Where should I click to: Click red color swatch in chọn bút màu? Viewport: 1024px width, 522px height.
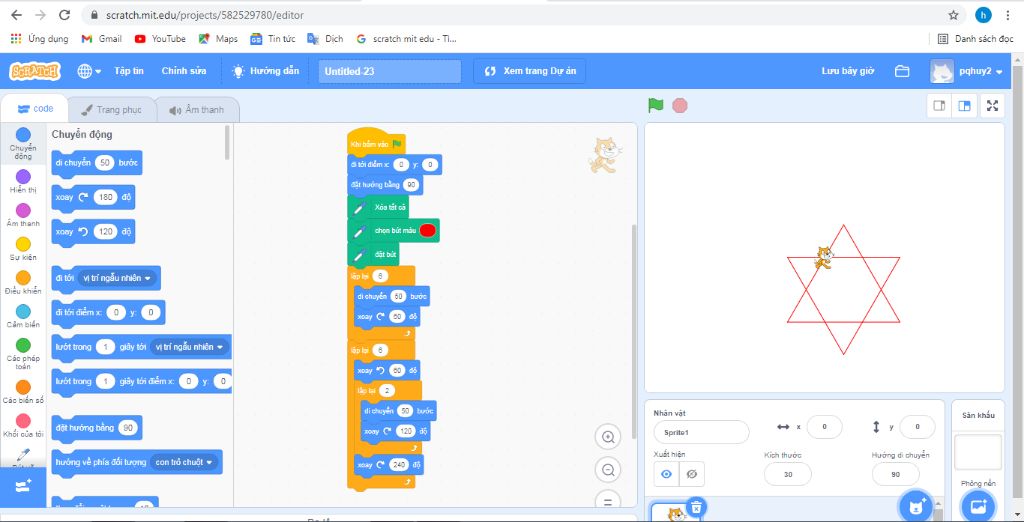(x=427, y=230)
